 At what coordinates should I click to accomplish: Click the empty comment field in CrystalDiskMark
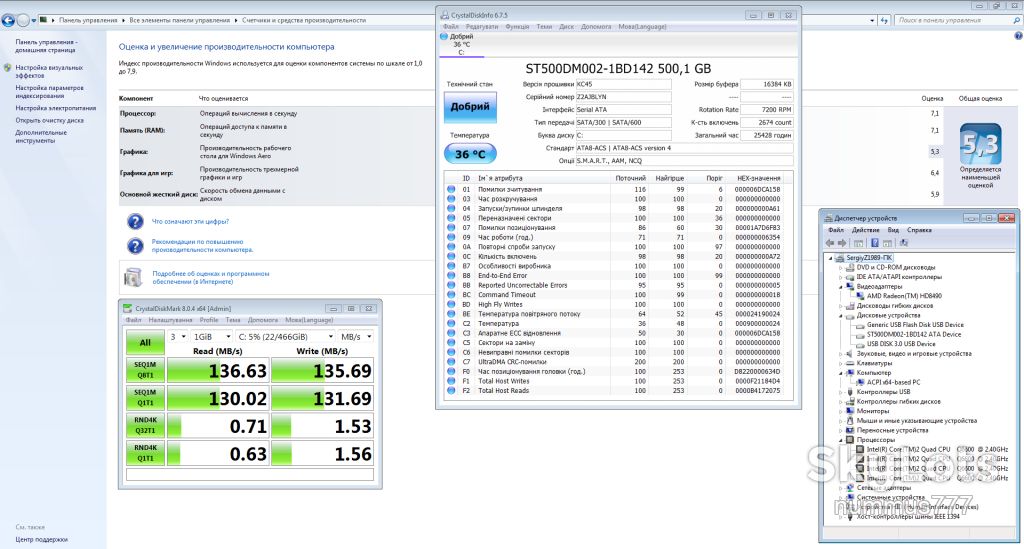click(x=249, y=475)
